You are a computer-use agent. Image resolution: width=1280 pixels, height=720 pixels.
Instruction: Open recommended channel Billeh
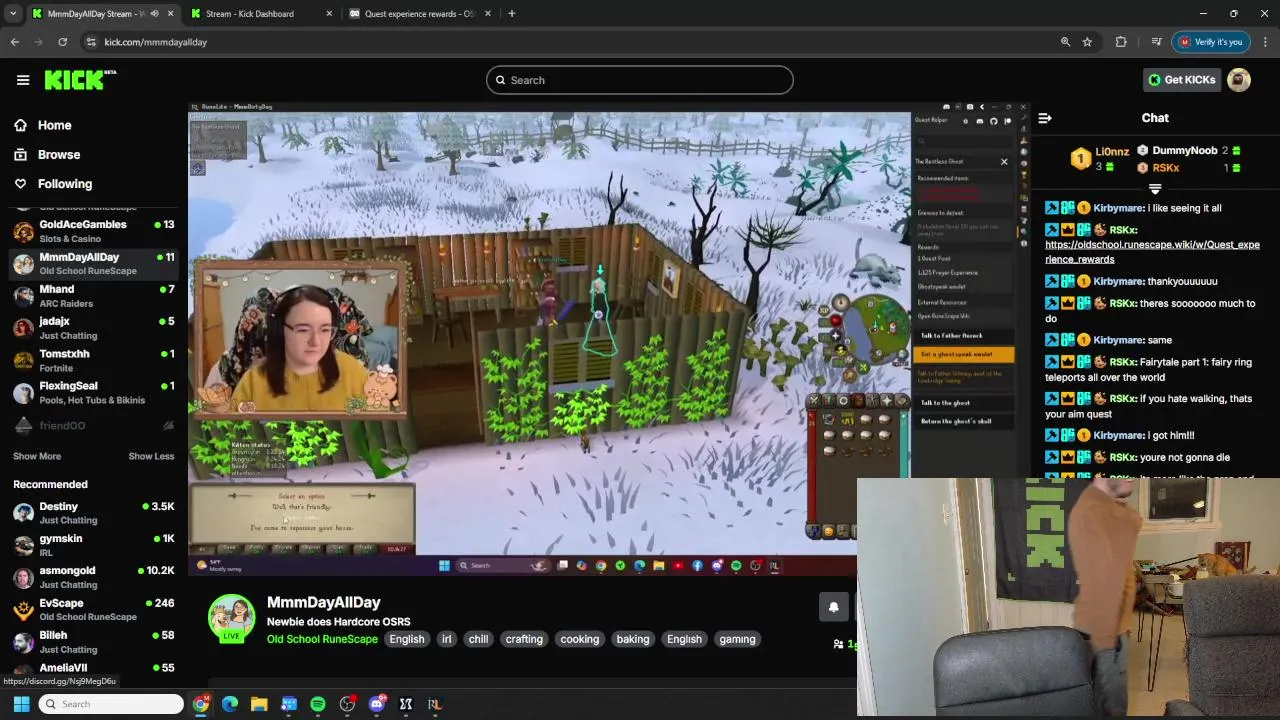click(93, 642)
